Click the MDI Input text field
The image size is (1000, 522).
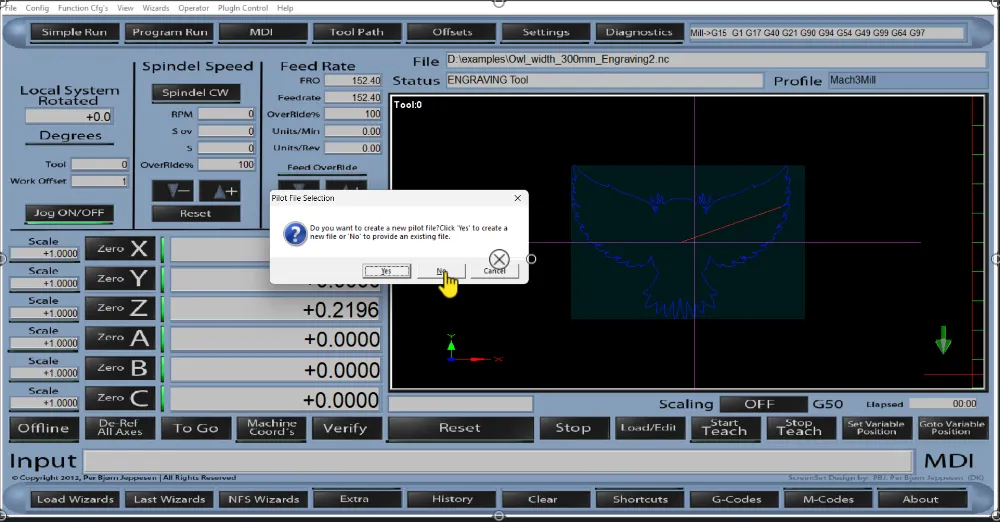pos(497,461)
